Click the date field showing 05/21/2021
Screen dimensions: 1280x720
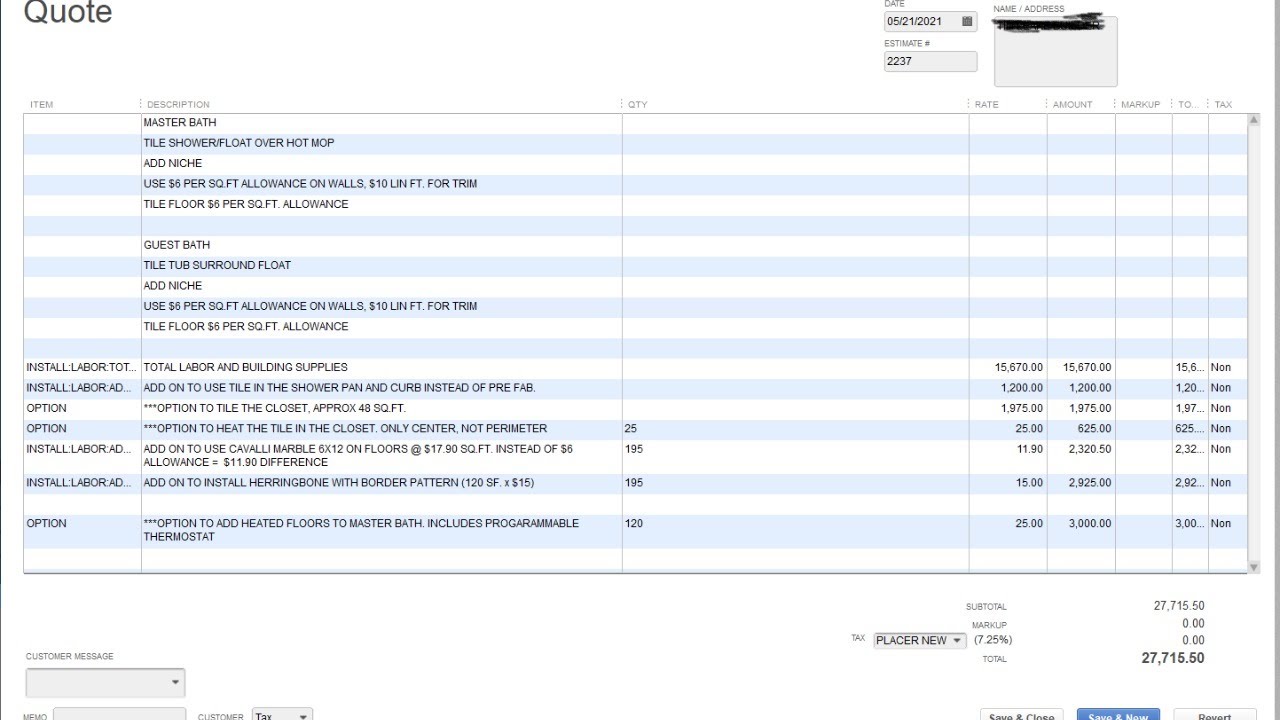pos(930,21)
